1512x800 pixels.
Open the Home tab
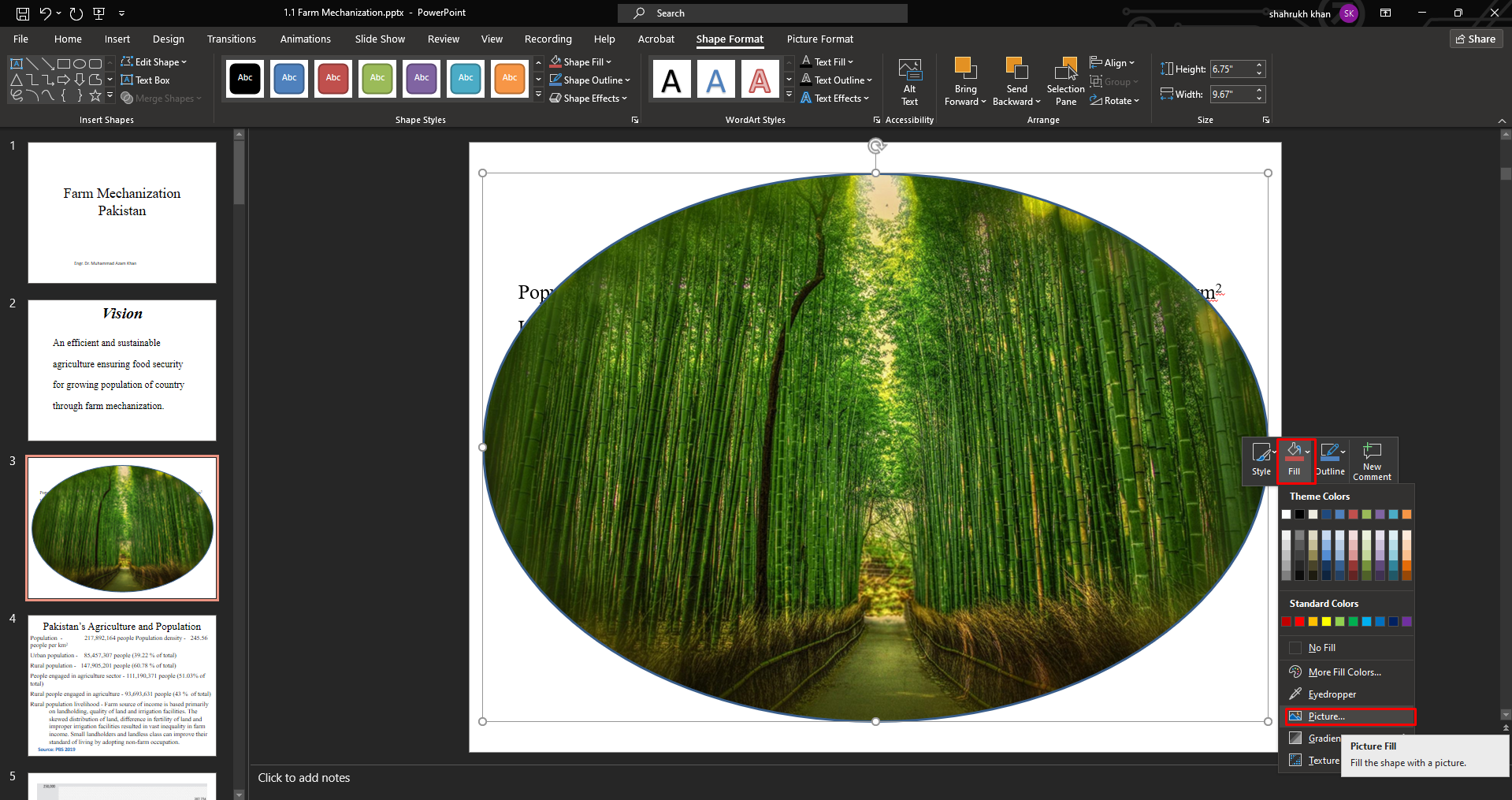coord(68,39)
